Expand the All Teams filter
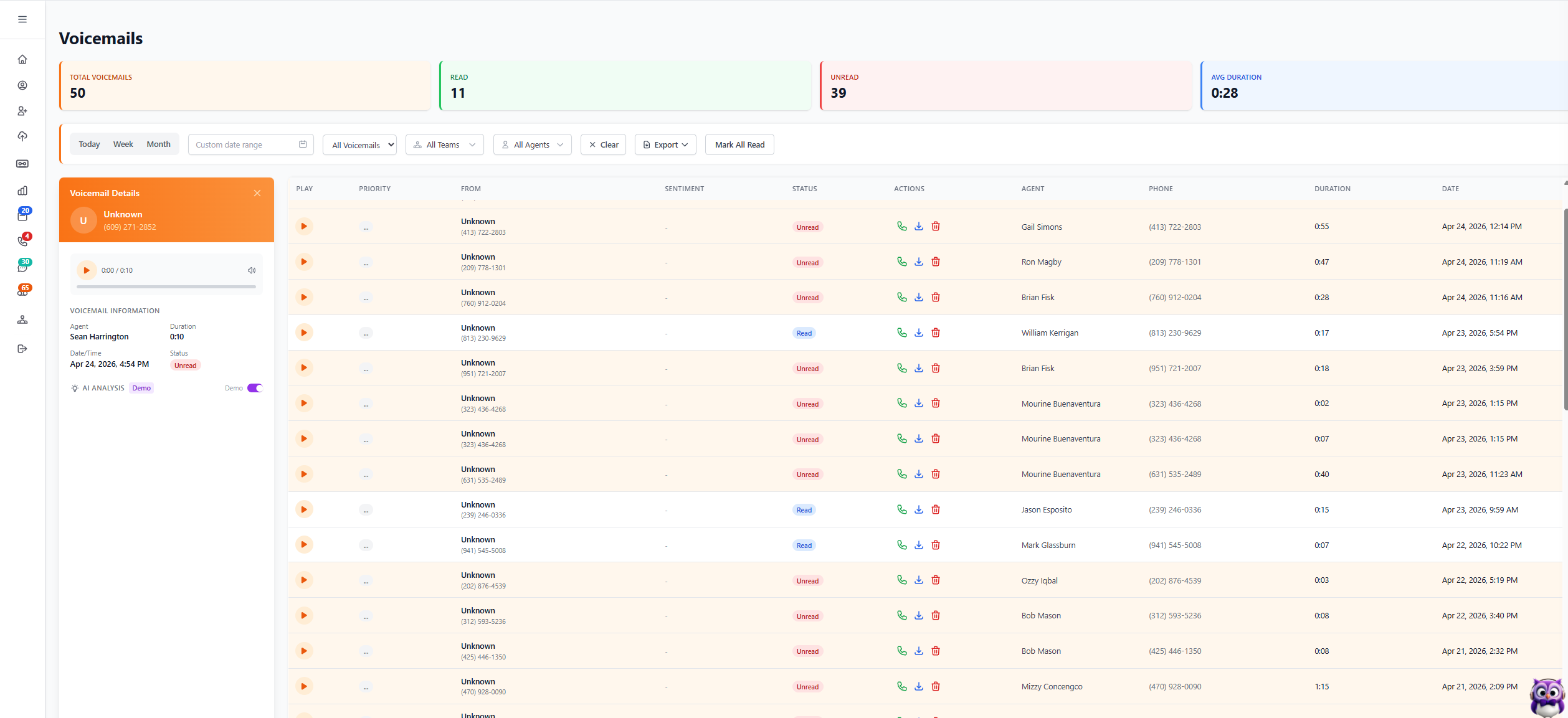This screenshot has width=1568, height=718. pos(445,144)
